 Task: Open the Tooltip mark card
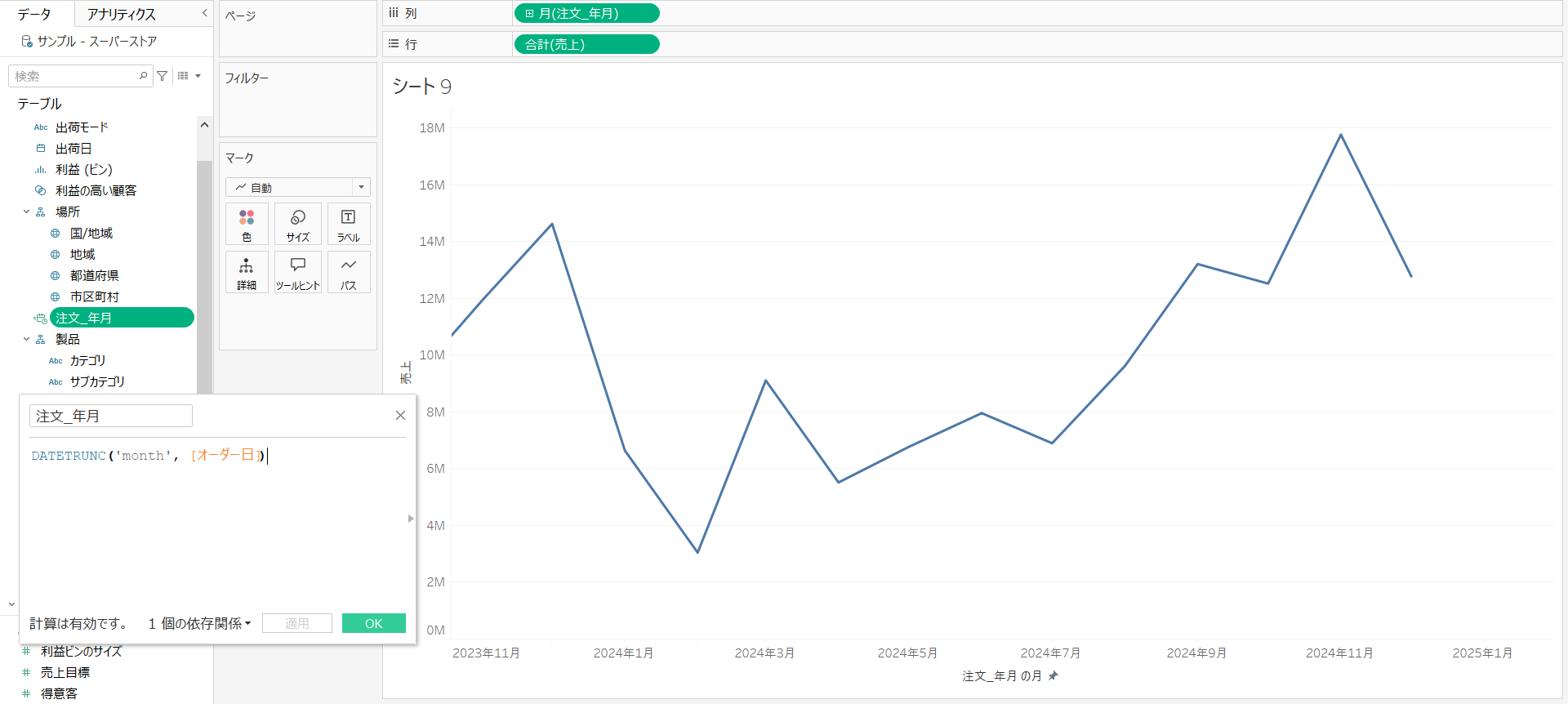coord(298,272)
